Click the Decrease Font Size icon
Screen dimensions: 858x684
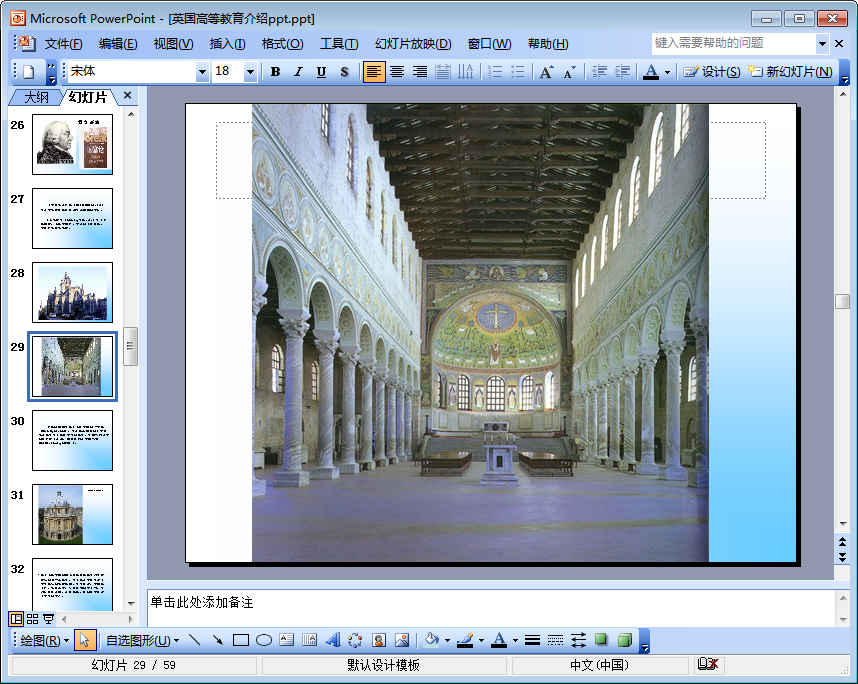[x=569, y=72]
